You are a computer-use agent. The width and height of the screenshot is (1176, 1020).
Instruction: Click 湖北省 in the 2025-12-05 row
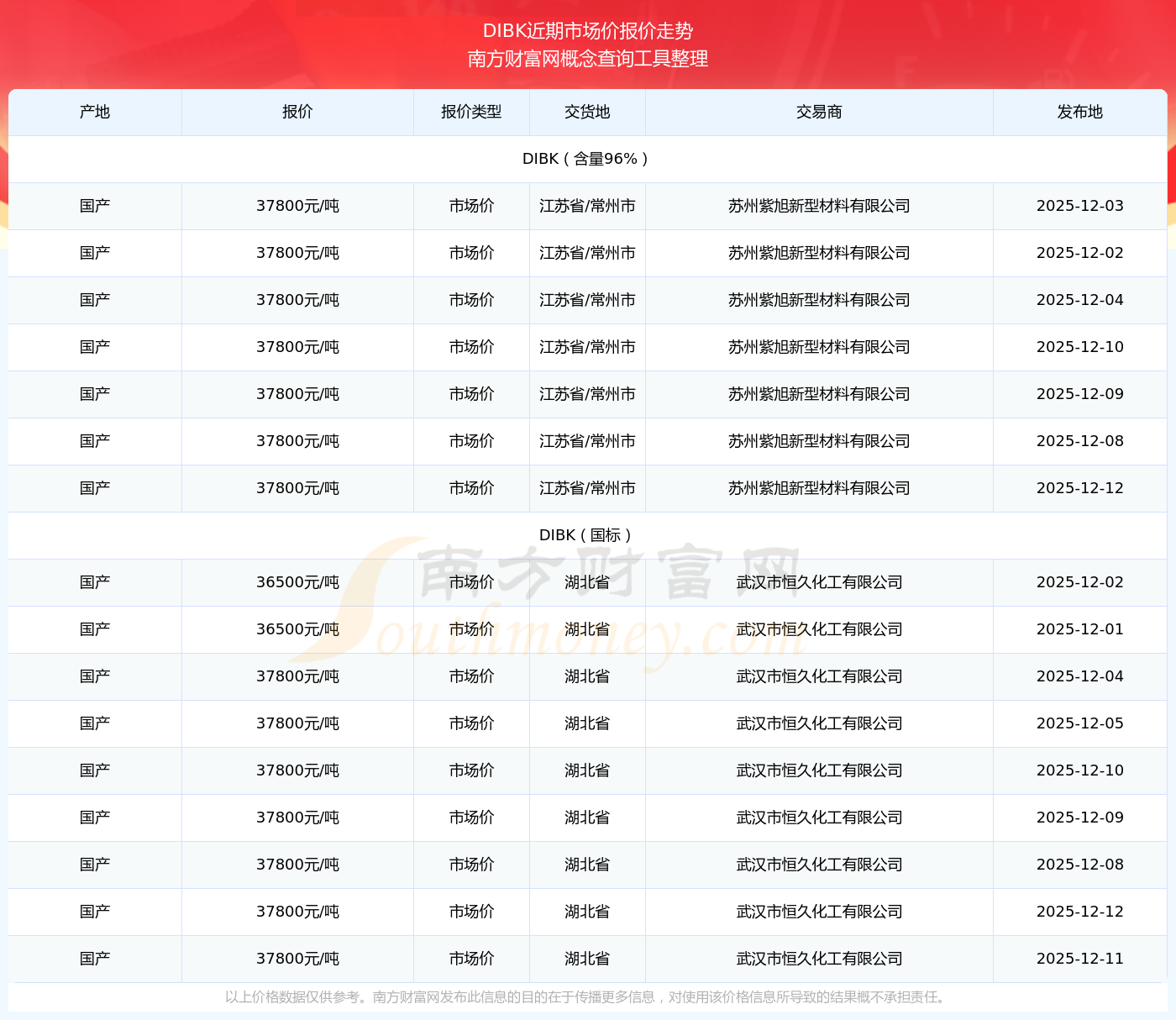587,723
